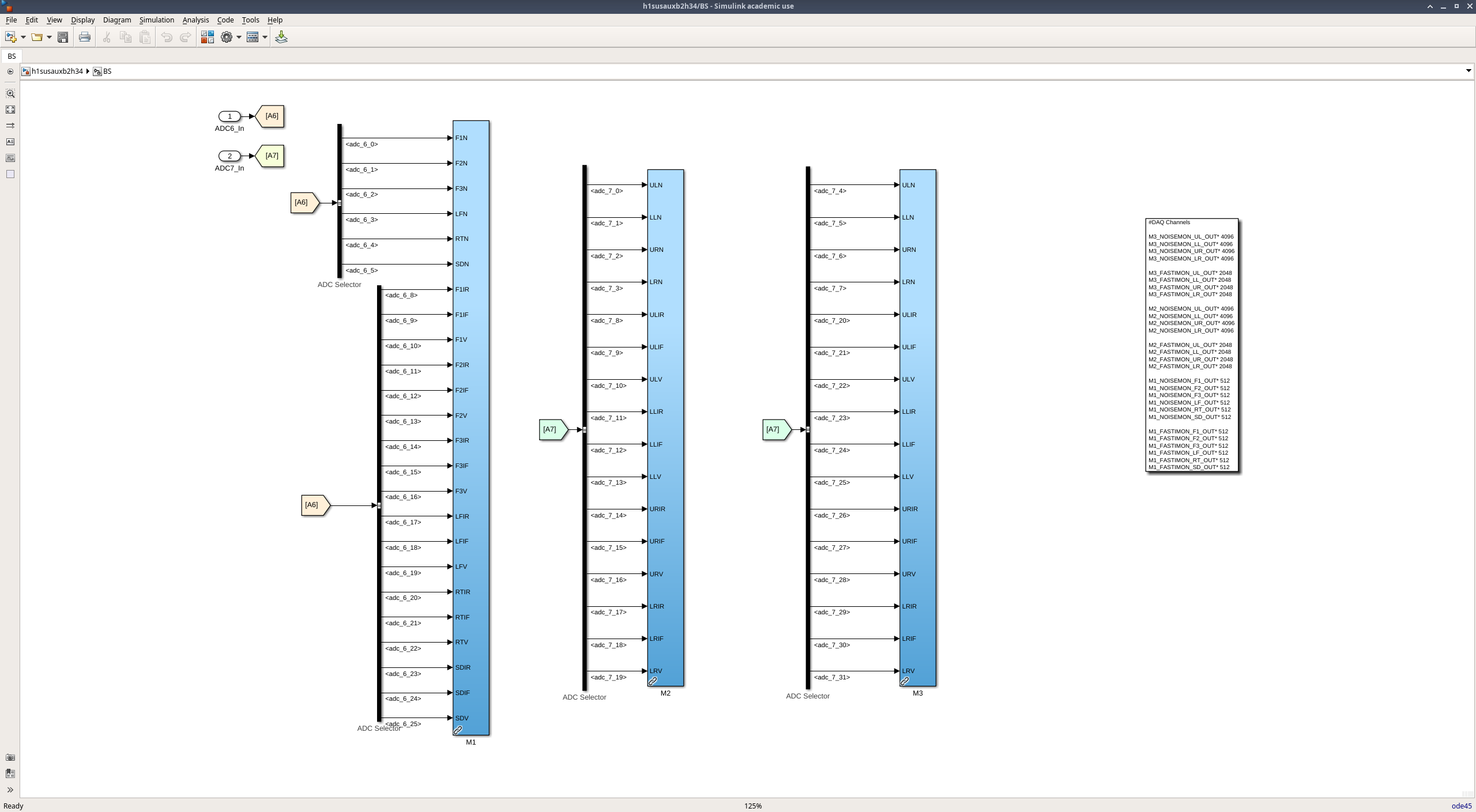The image size is (1476, 812).
Task: Navigate to h1susauxb2h34 breadcrumb
Action: (57, 71)
